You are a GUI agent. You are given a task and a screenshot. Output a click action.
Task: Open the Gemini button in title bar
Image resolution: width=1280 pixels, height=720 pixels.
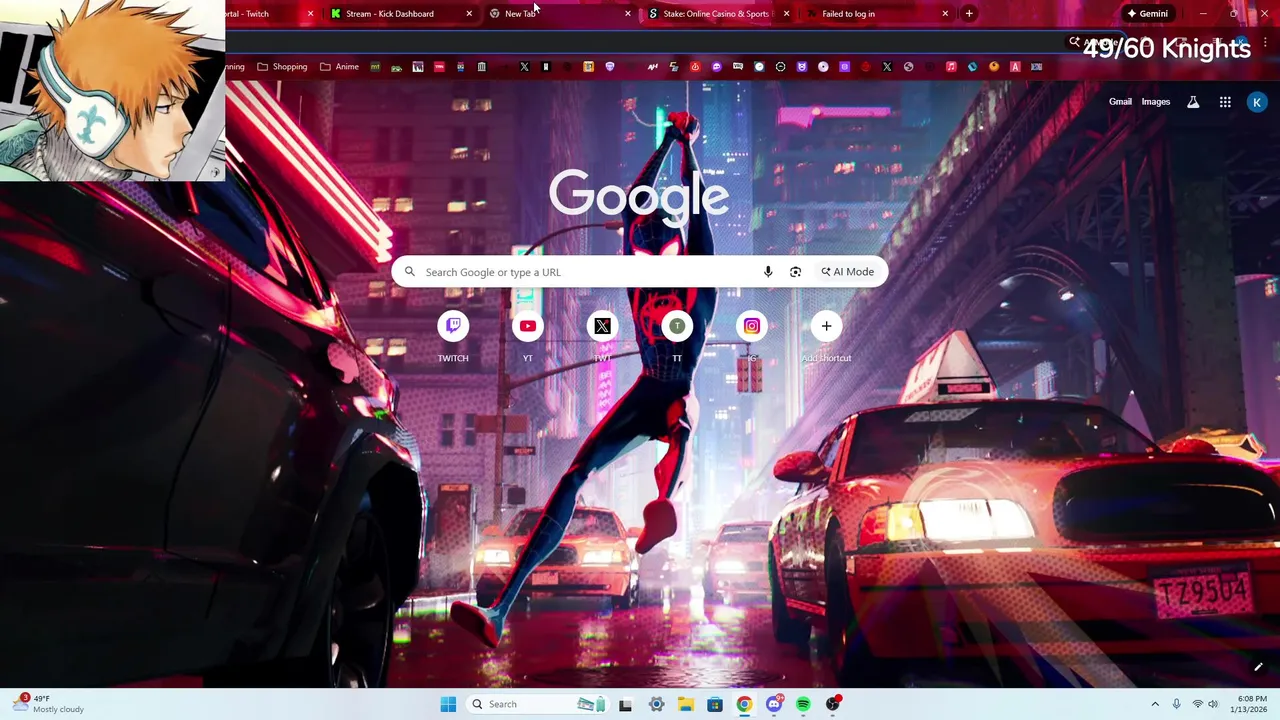point(1147,14)
